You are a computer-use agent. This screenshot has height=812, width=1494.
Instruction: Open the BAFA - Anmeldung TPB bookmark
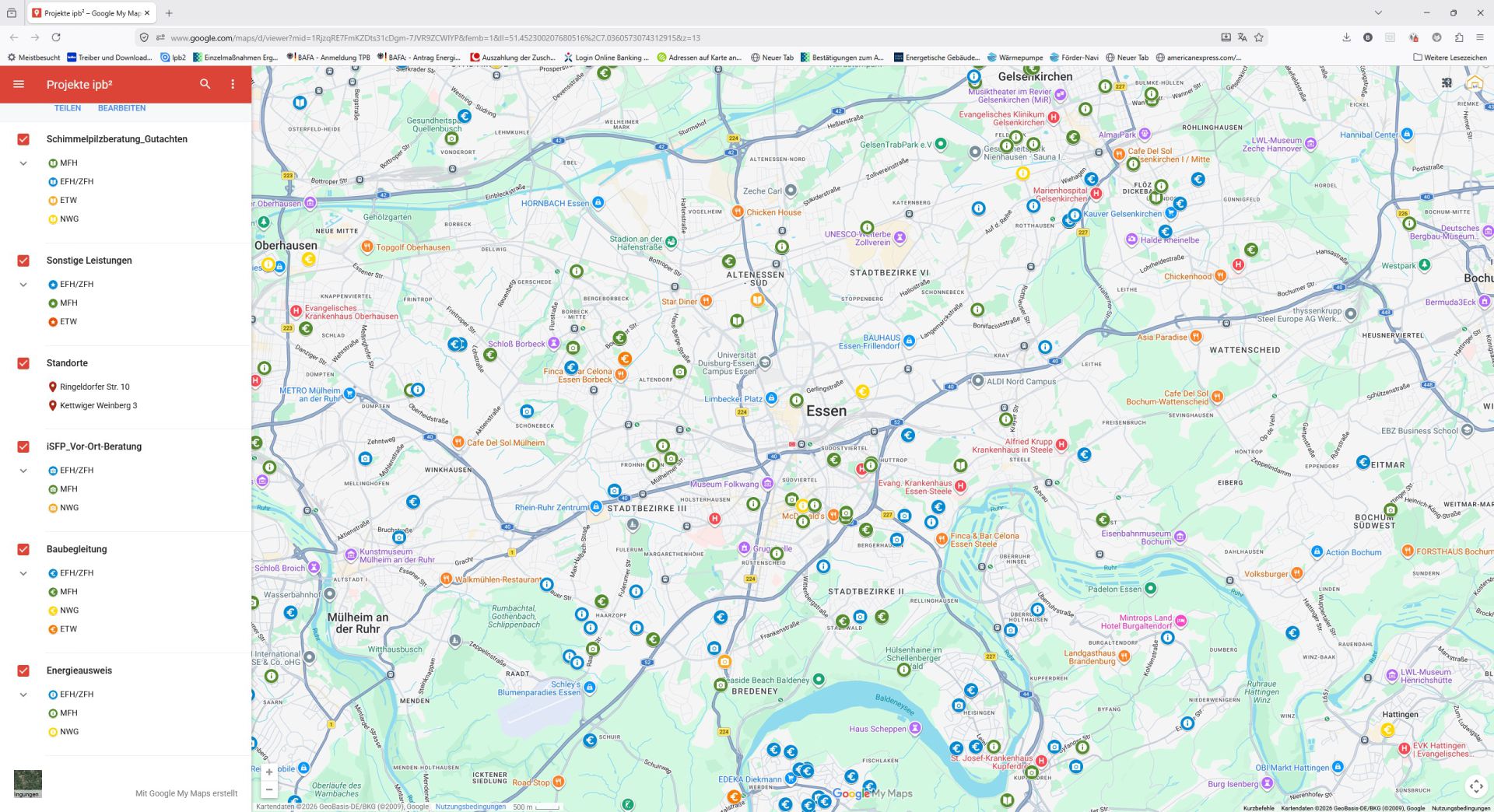[328, 58]
